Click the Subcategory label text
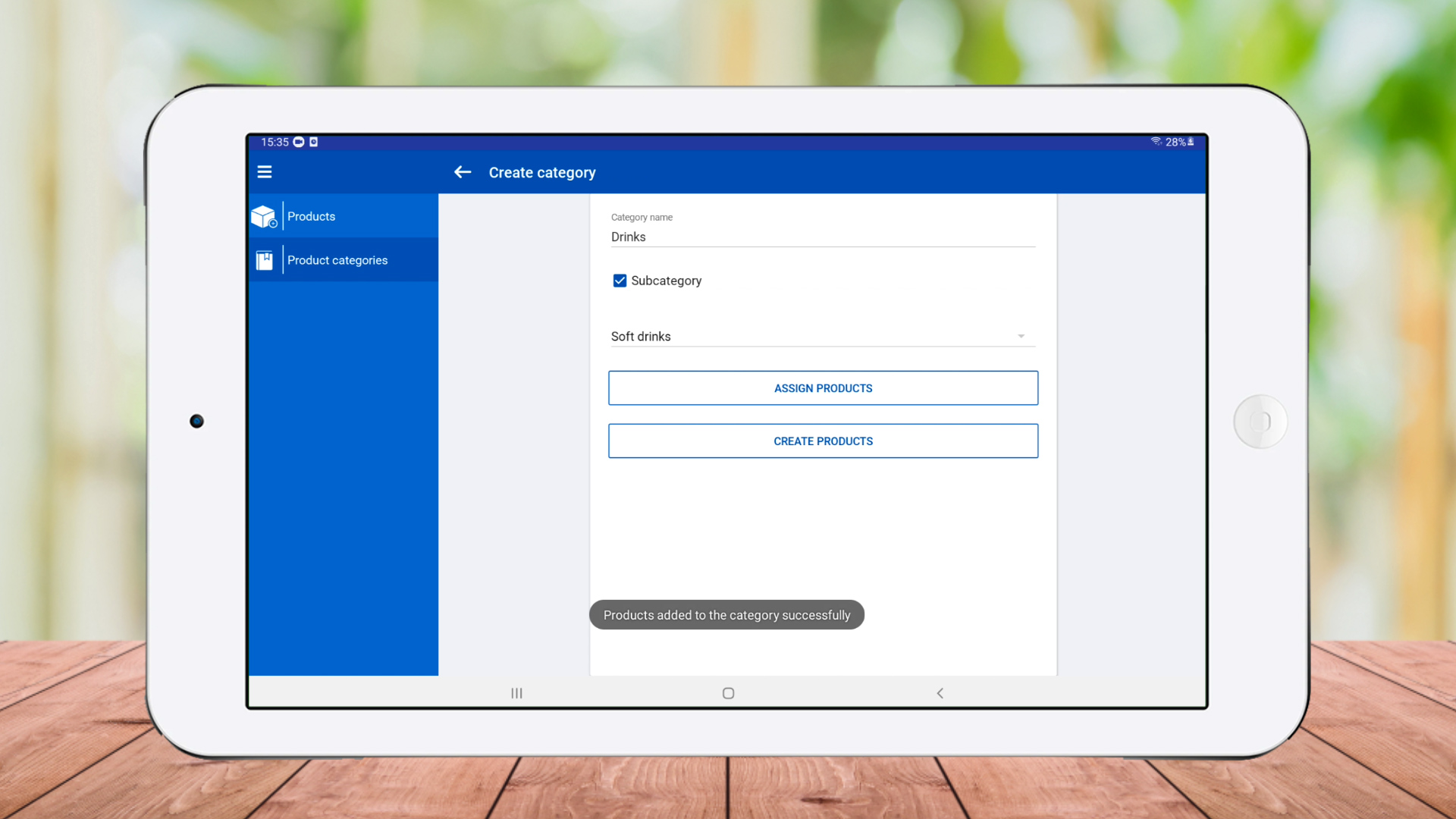This screenshot has height=819, width=1456. pos(666,281)
